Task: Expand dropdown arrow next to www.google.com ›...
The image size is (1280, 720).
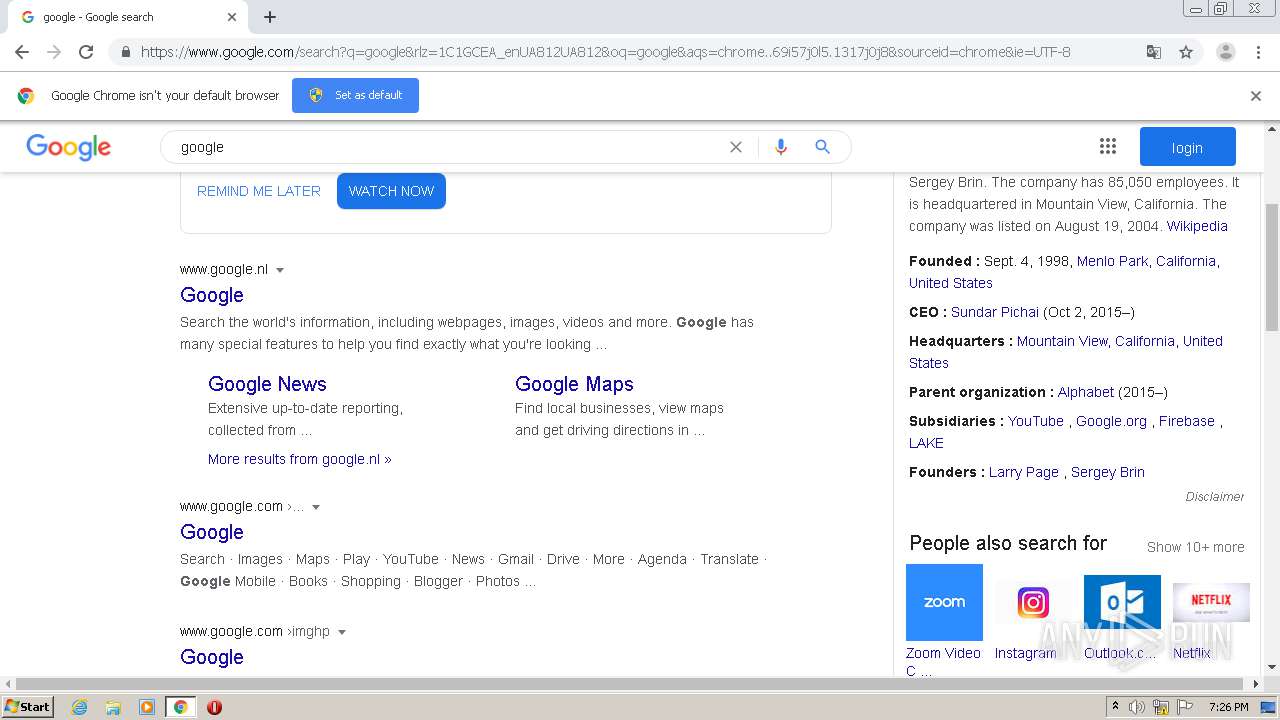Action: tap(316, 507)
